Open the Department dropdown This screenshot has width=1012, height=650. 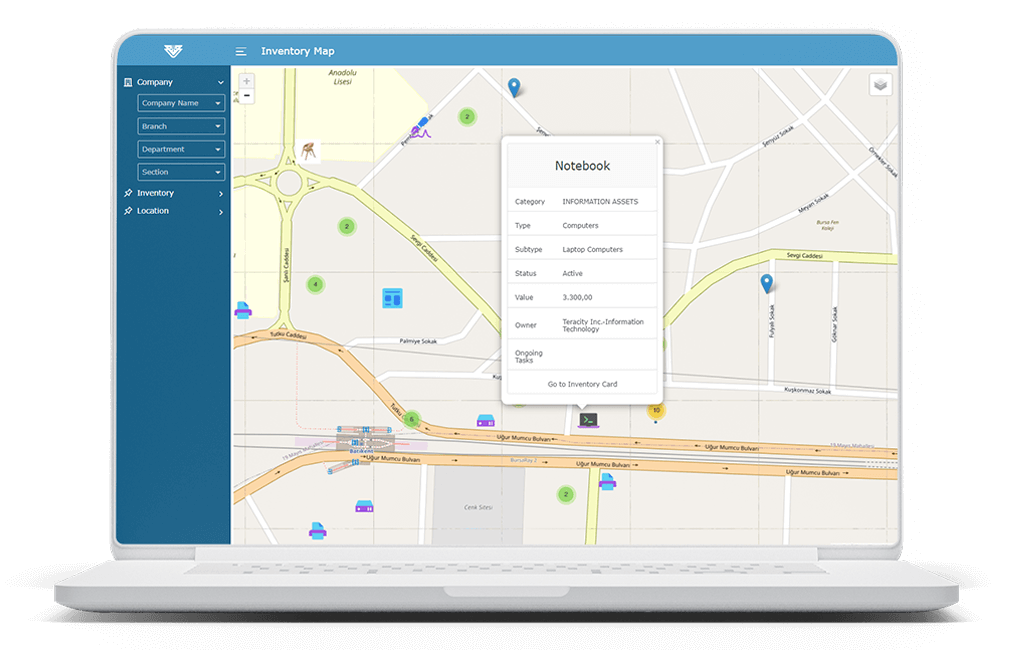tap(181, 149)
